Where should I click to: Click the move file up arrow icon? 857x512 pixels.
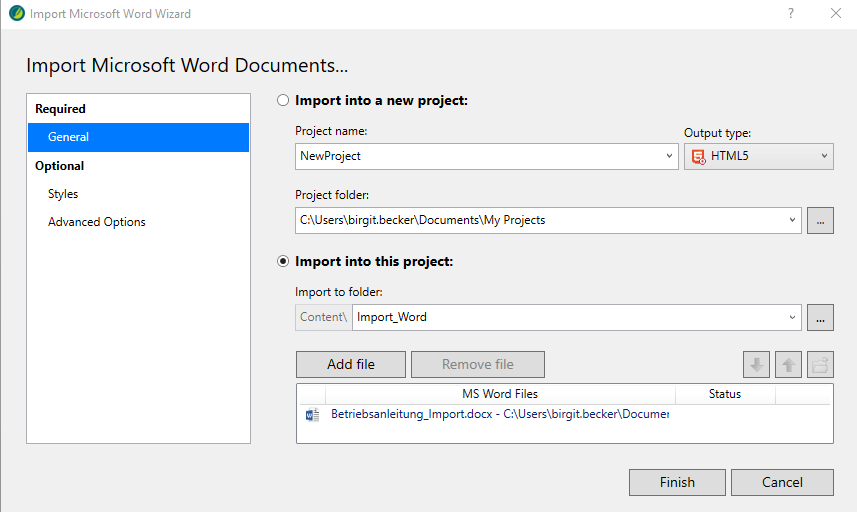pos(789,365)
